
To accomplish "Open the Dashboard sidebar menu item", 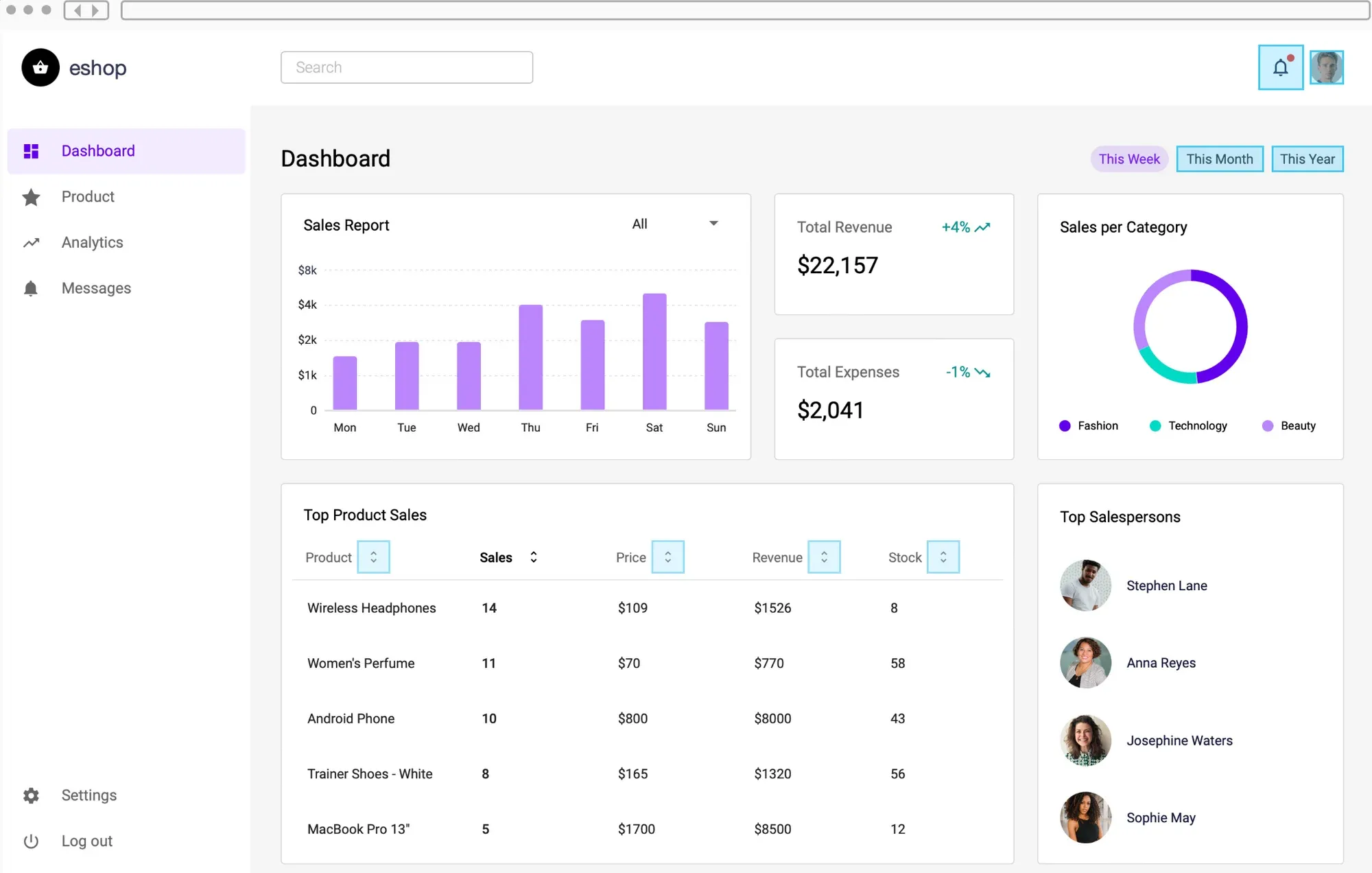I will (98, 151).
